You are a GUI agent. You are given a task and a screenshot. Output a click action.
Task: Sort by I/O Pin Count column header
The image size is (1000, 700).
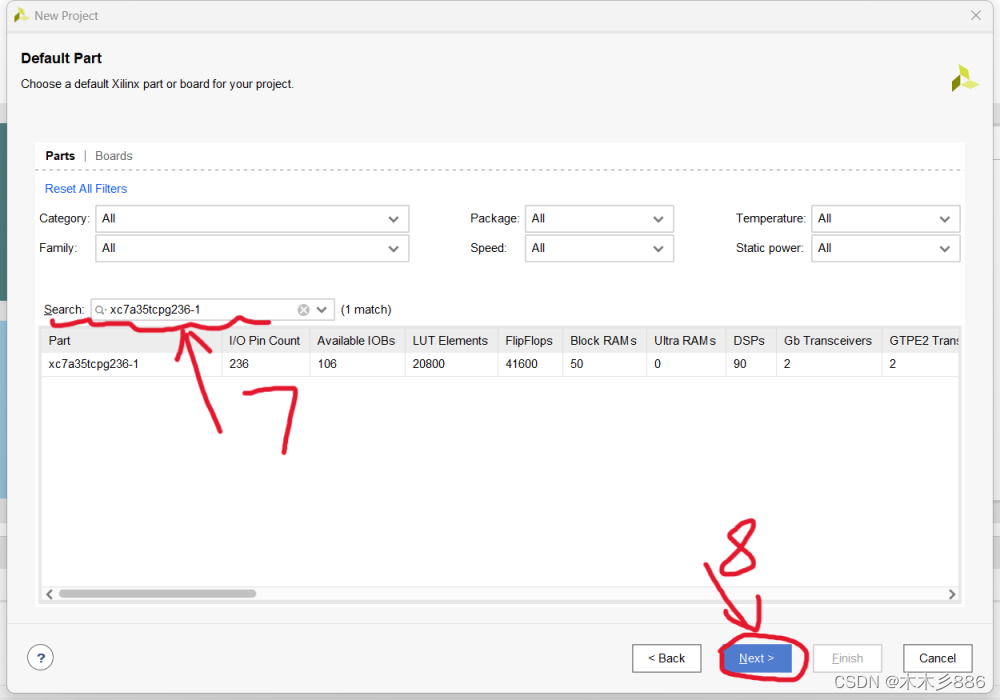[265, 340]
